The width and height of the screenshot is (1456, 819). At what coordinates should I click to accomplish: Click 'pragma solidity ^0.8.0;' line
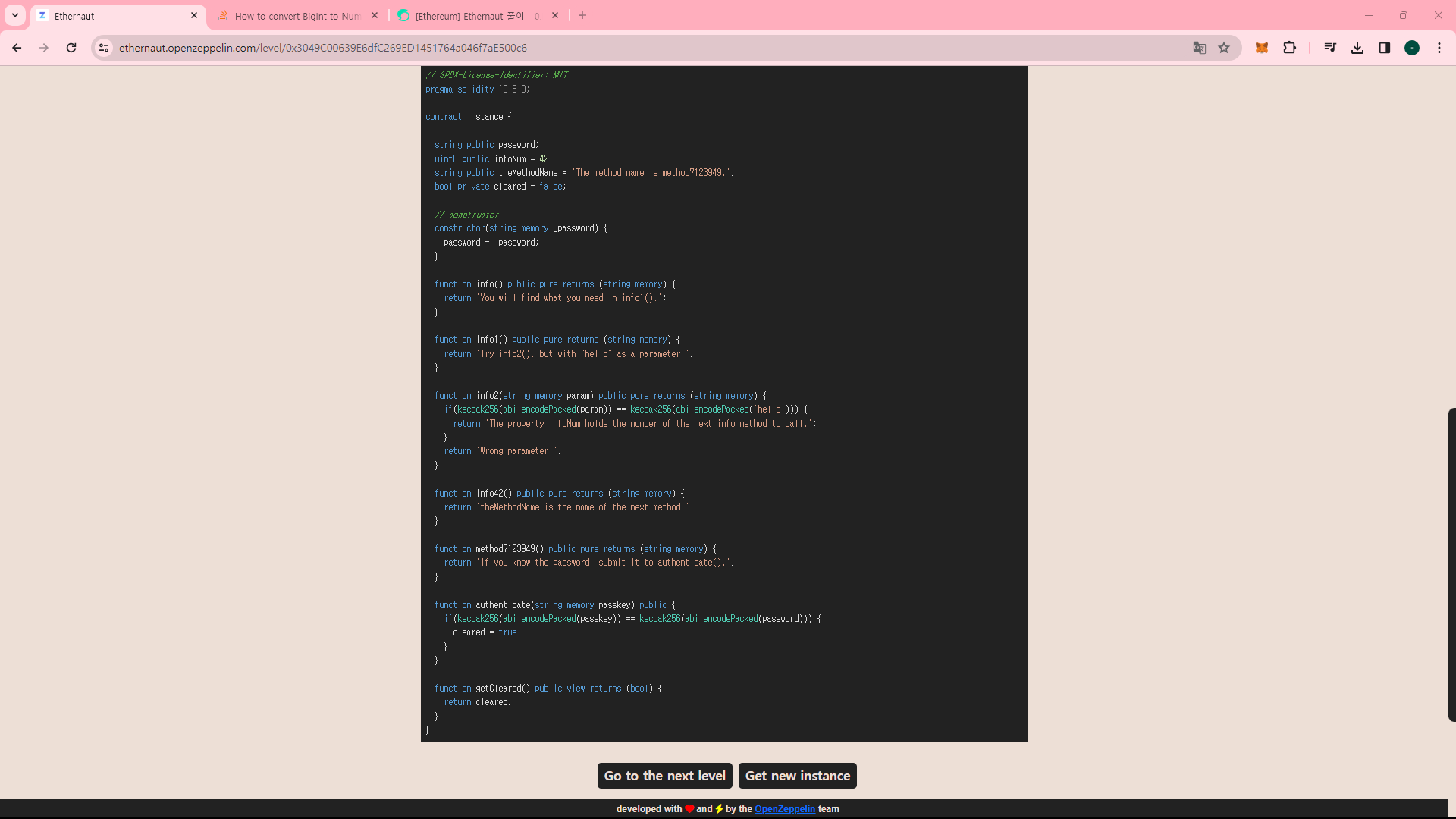tap(478, 89)
